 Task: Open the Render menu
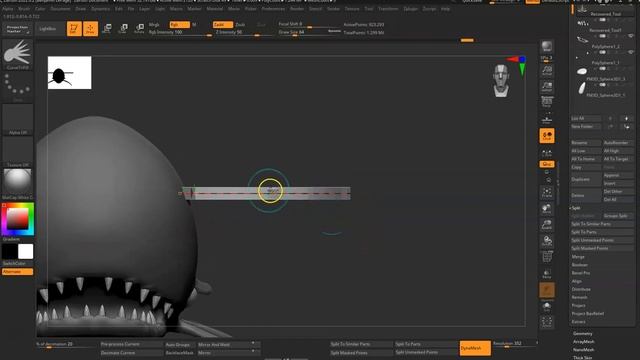(x=297, y=9)
